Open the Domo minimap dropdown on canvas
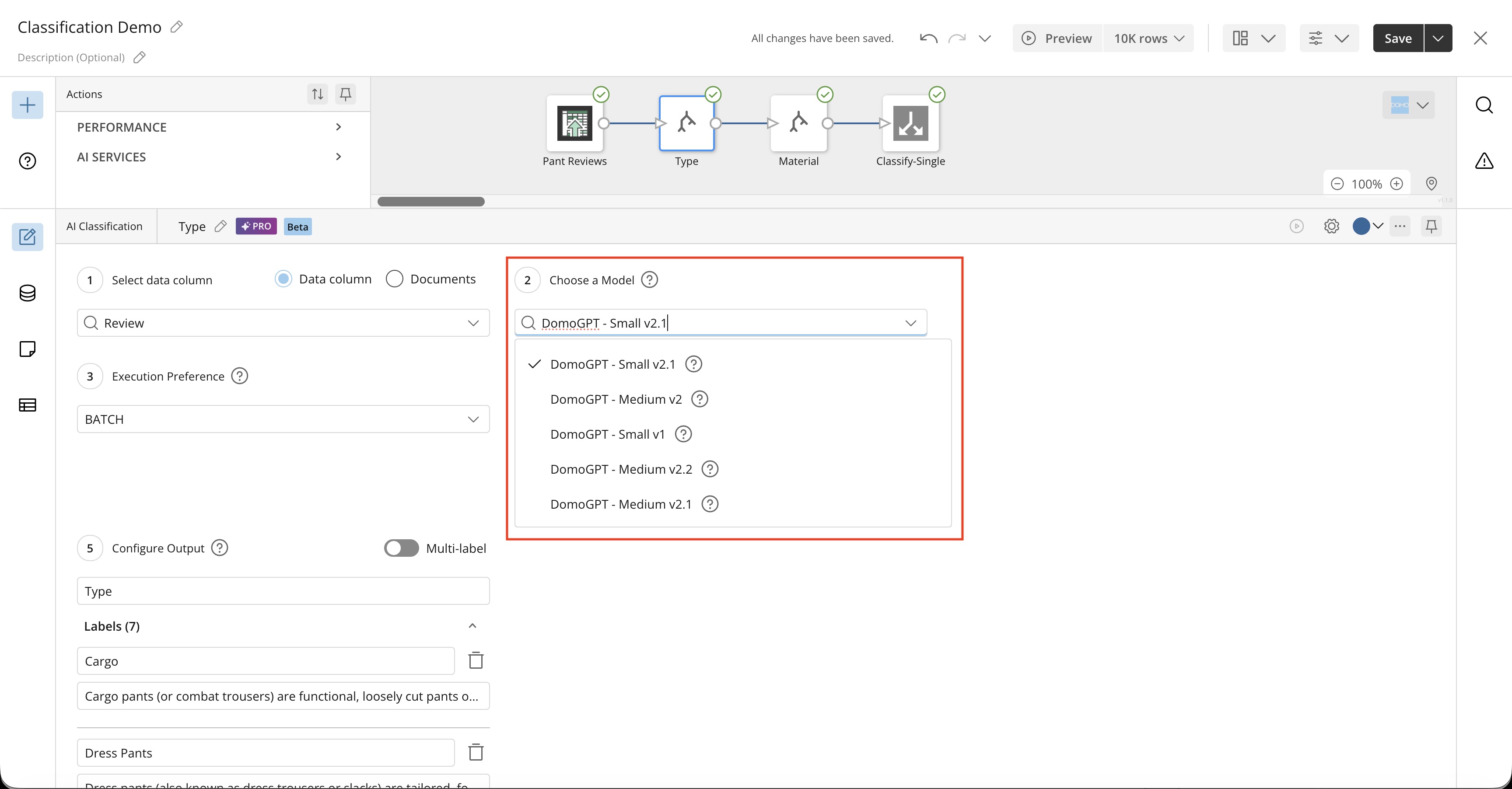 1409,105
